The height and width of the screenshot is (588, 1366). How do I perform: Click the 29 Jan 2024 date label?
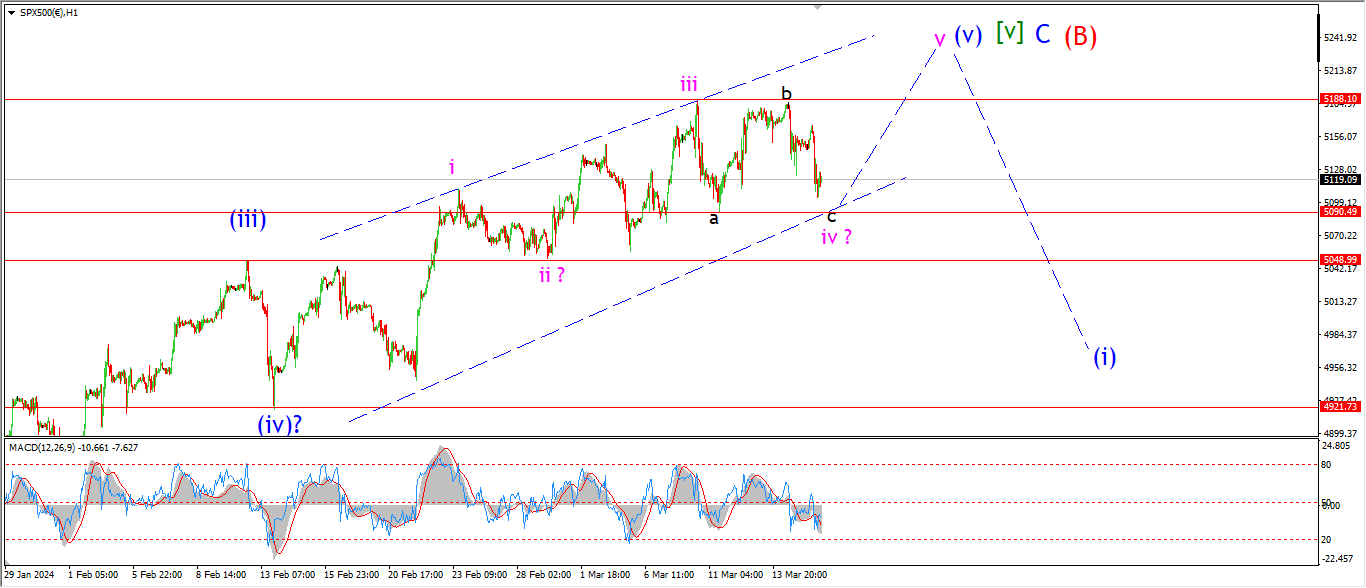tap(28, 575)
